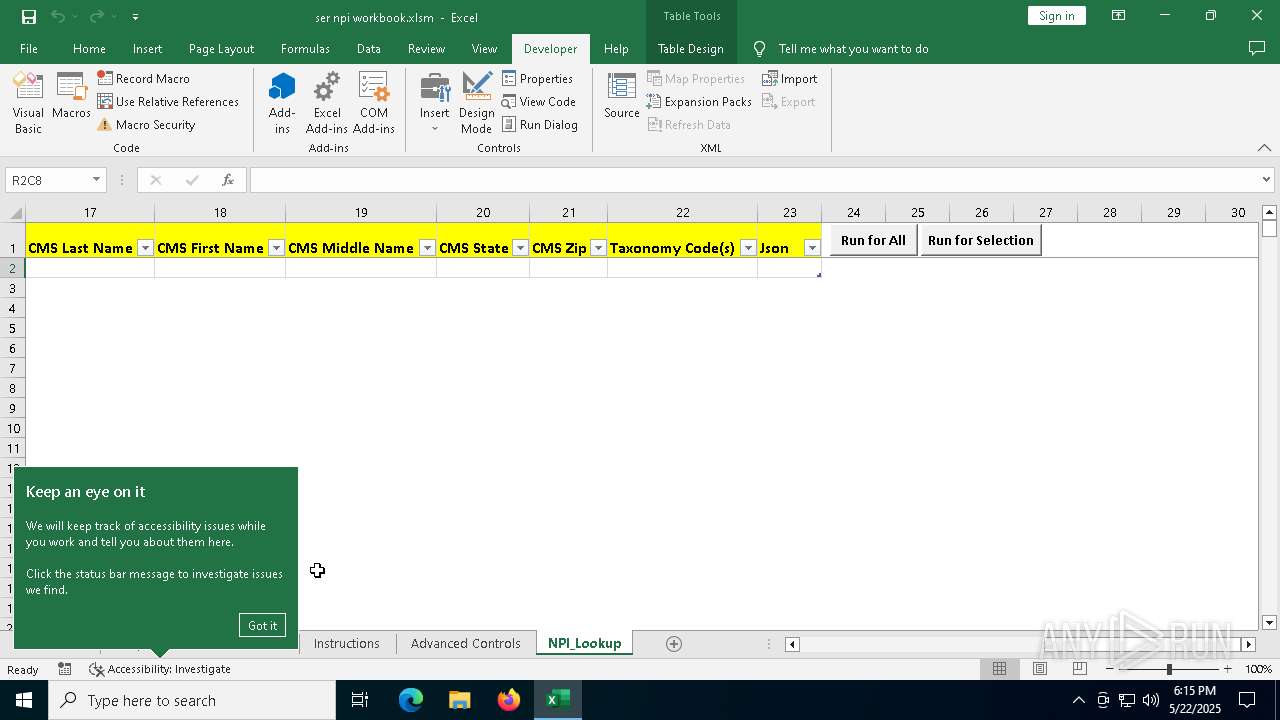
Task: Click the zoom out minus button
Action: click(1109, 669)
